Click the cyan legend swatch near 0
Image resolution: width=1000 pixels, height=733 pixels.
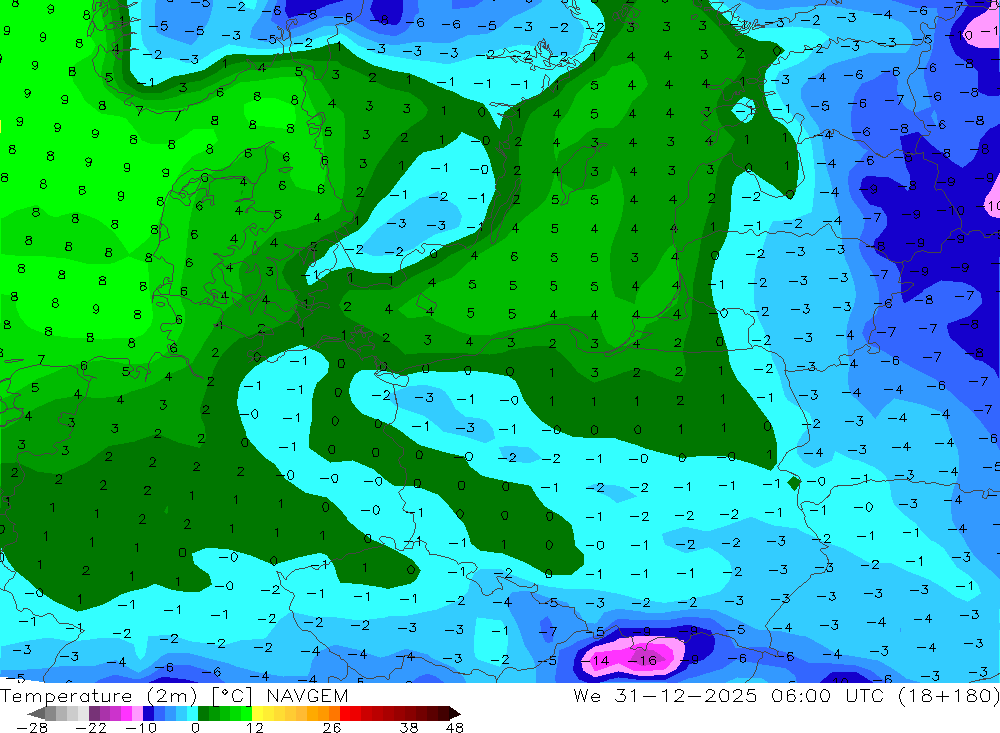pos(192,713)
